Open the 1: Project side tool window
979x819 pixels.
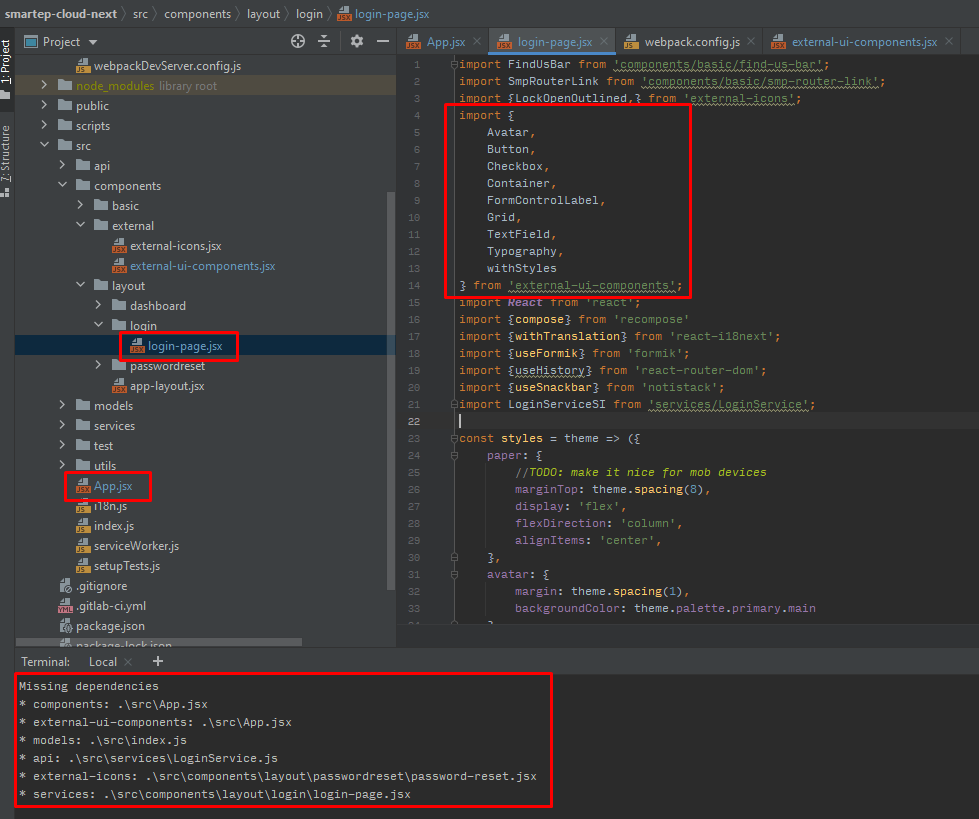coord(6,67)
